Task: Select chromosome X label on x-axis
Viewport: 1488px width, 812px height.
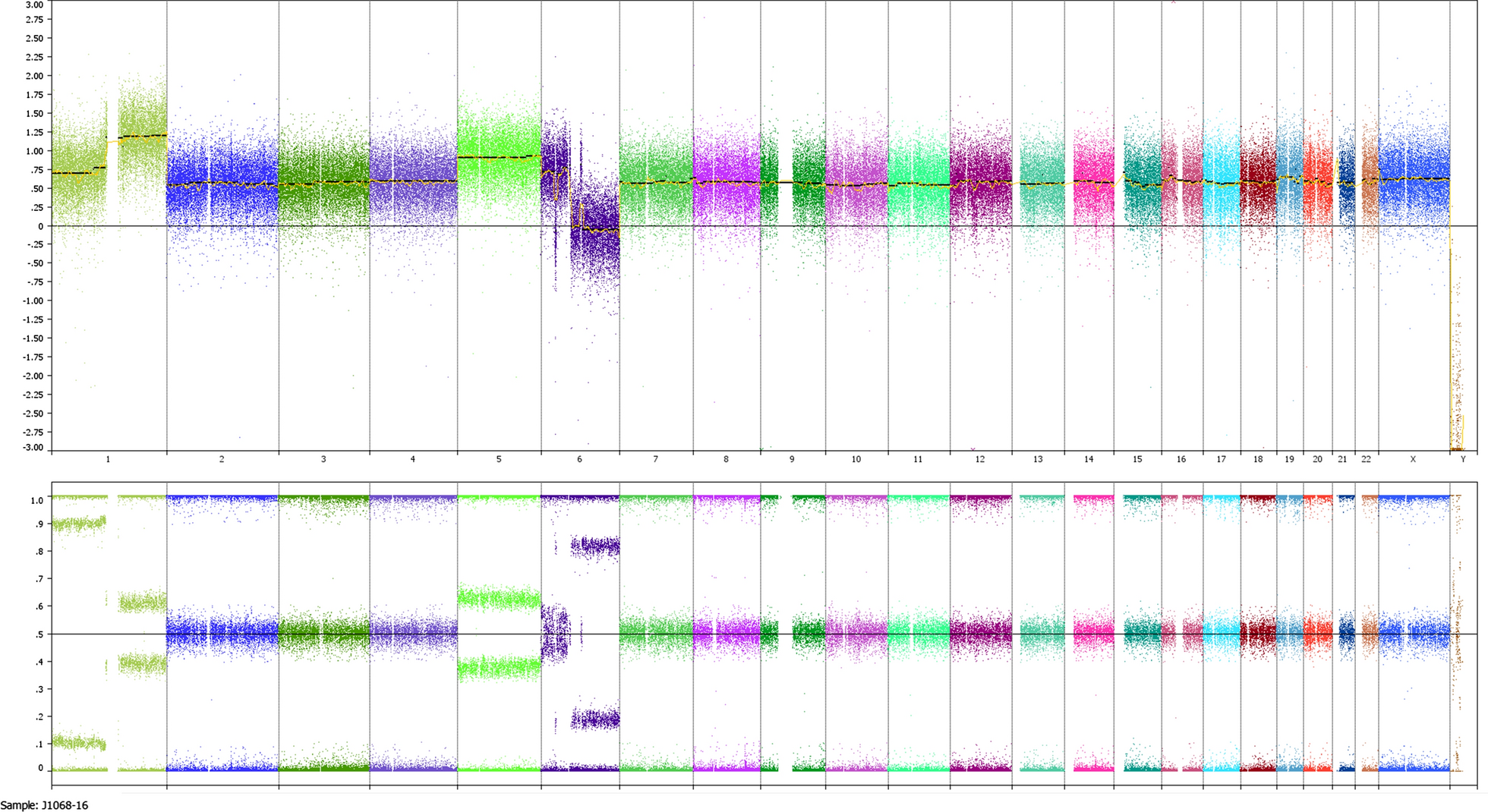Action: point(1413,459)
